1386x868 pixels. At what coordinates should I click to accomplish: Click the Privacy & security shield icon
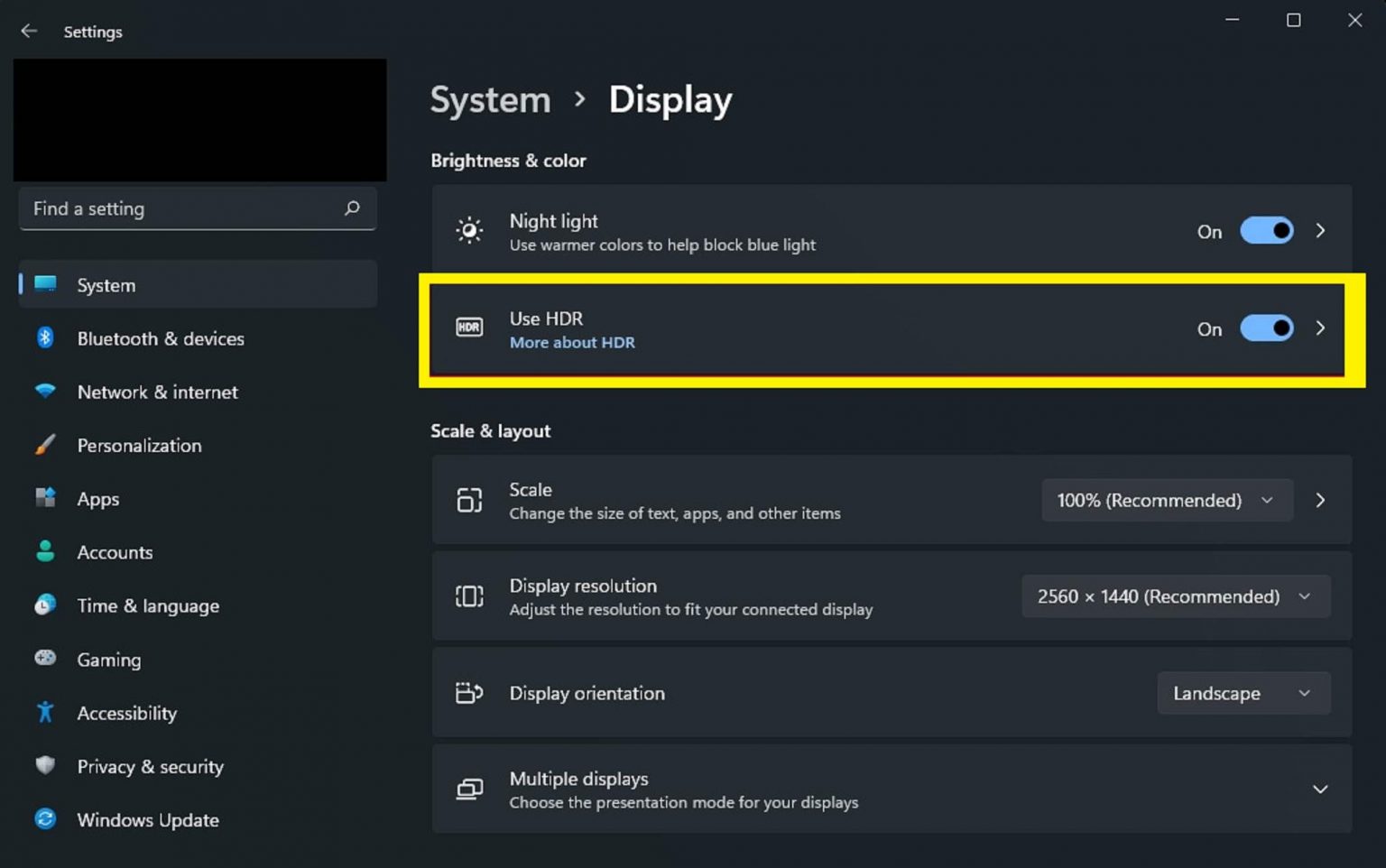45,765
